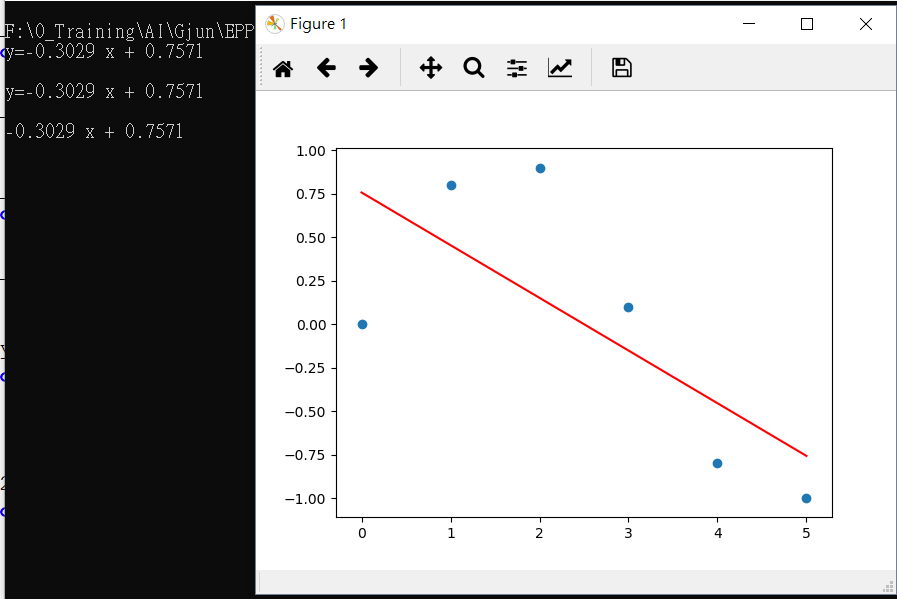Click y-axis tick label 1.00
Image resolution: width=897 pixels, height=599 pixels.
(311, 151)
